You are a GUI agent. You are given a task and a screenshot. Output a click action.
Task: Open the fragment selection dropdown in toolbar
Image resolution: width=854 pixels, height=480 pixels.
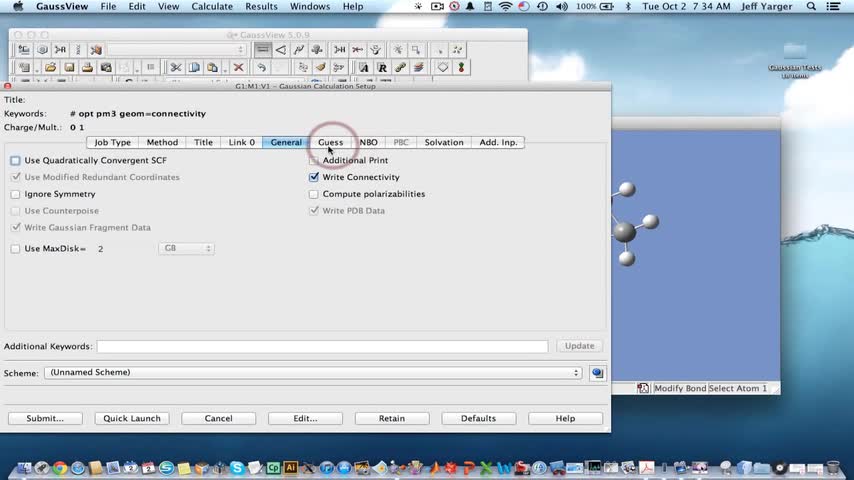click(x=176, y=50)
